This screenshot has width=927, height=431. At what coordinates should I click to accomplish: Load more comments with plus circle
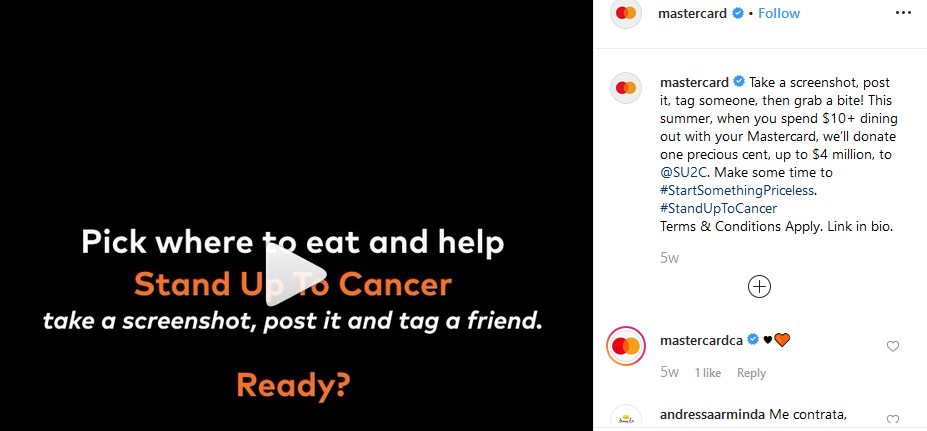(759, 287)
